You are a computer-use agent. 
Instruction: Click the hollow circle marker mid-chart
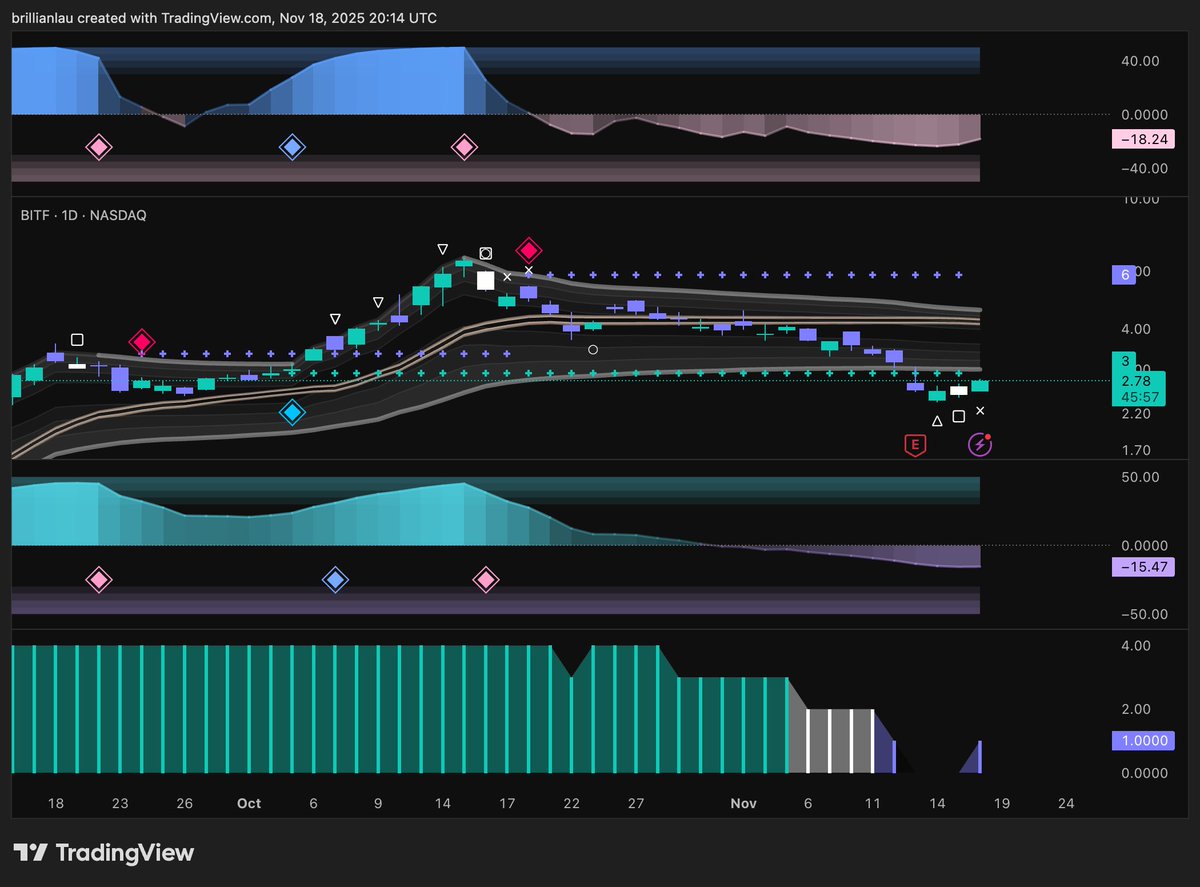click(592, 349)
